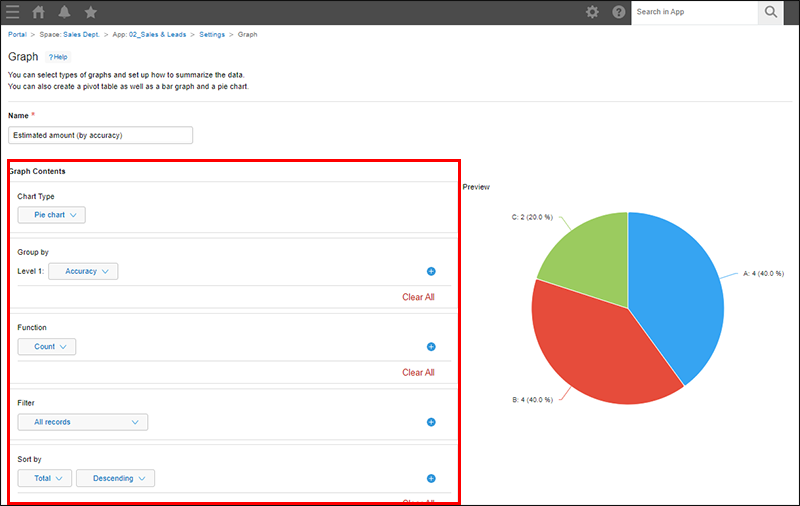
Task: Click the blue pie slice A
Action: pos(675,290)
